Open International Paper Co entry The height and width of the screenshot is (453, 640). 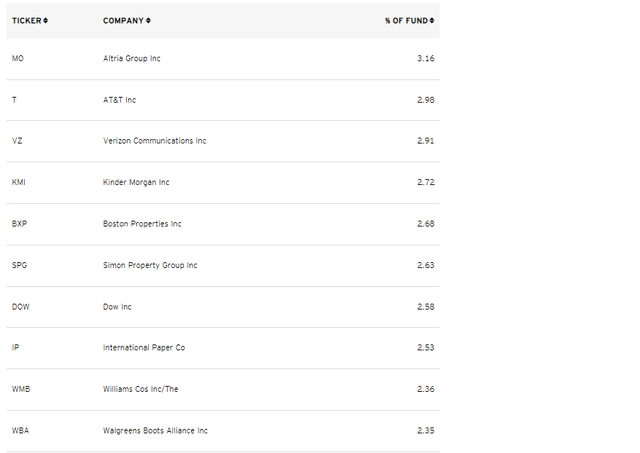coord(143,347)
